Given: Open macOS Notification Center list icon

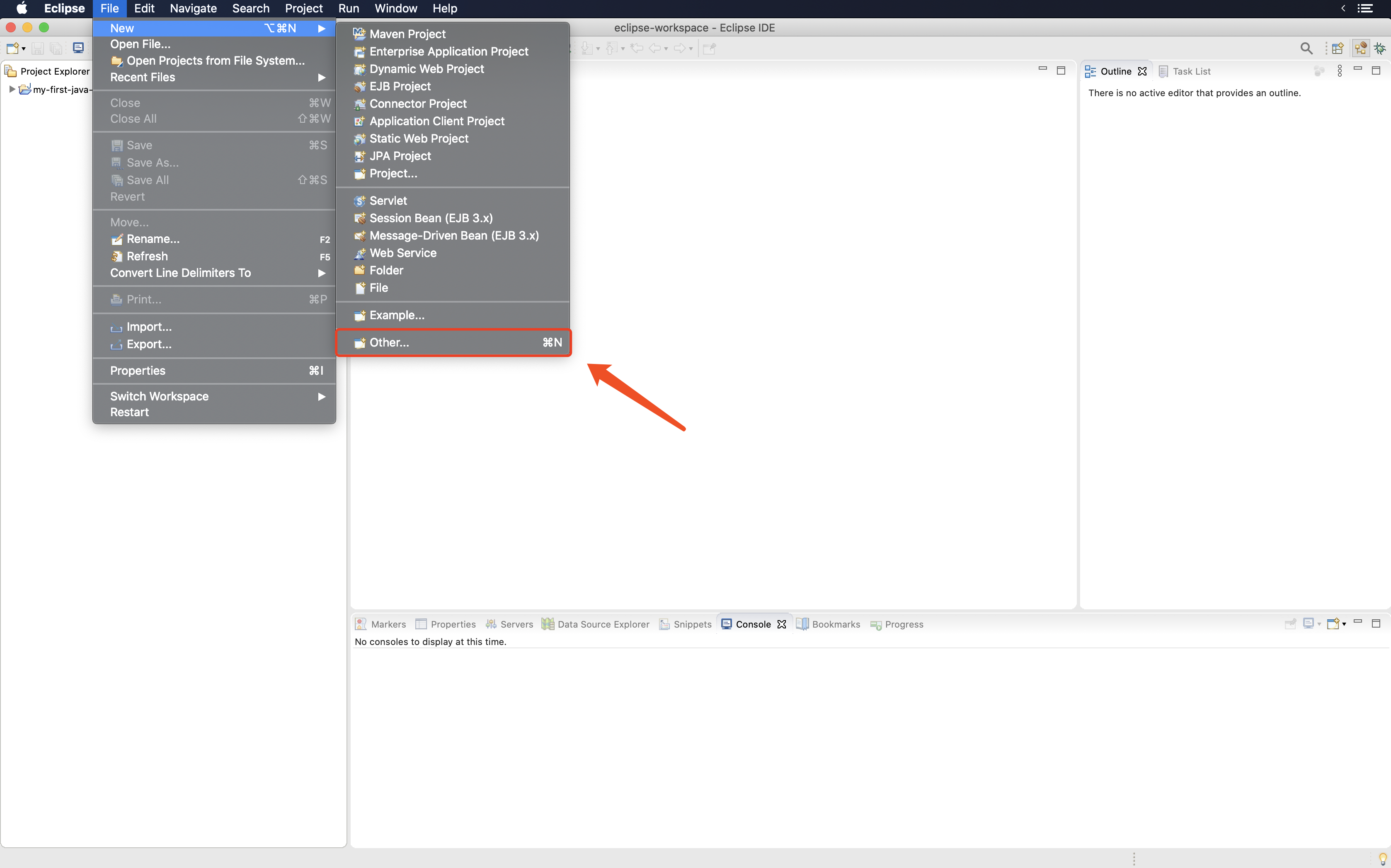Looking at the screenshot, I should 1365,9.
